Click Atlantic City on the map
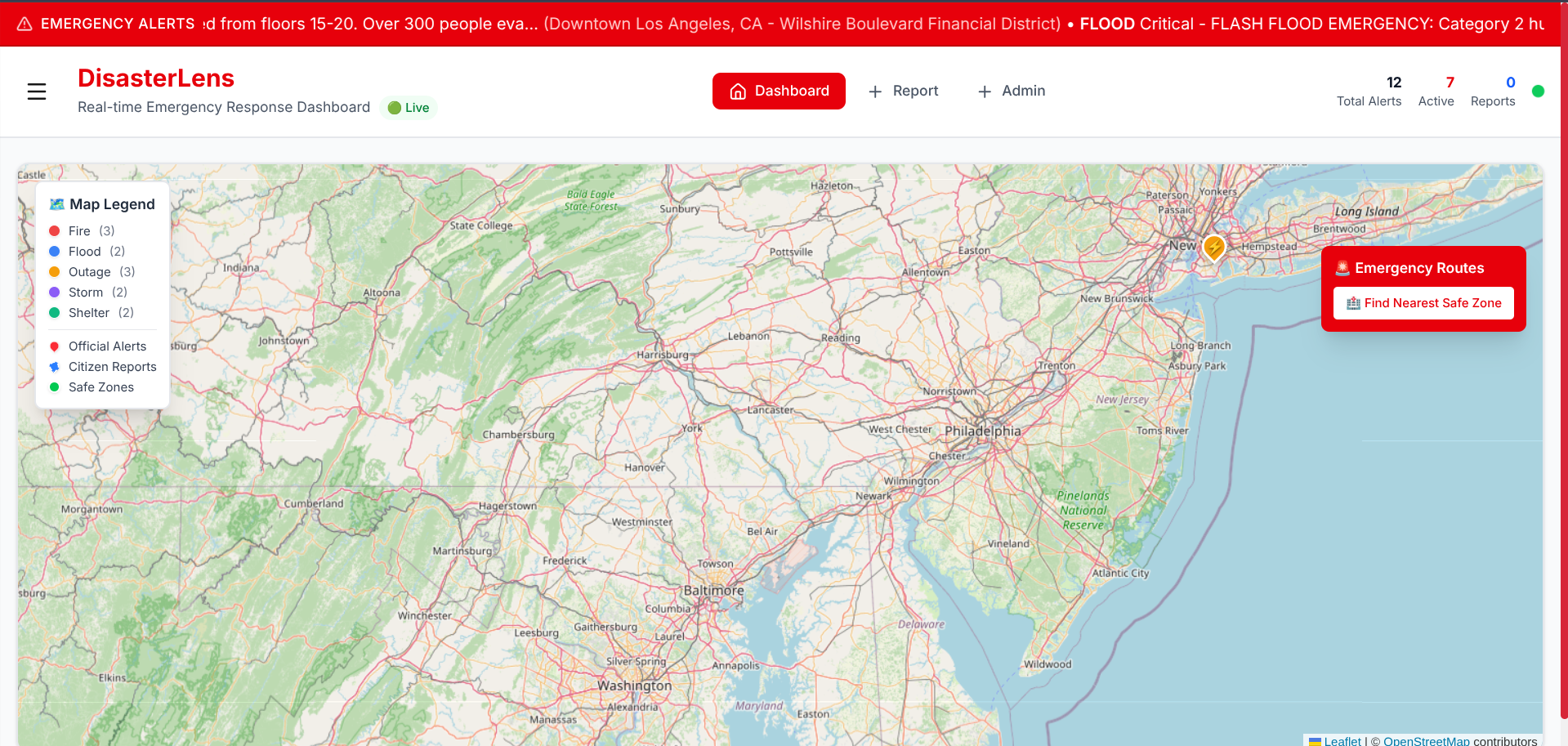 click(x=1120, y=574)
